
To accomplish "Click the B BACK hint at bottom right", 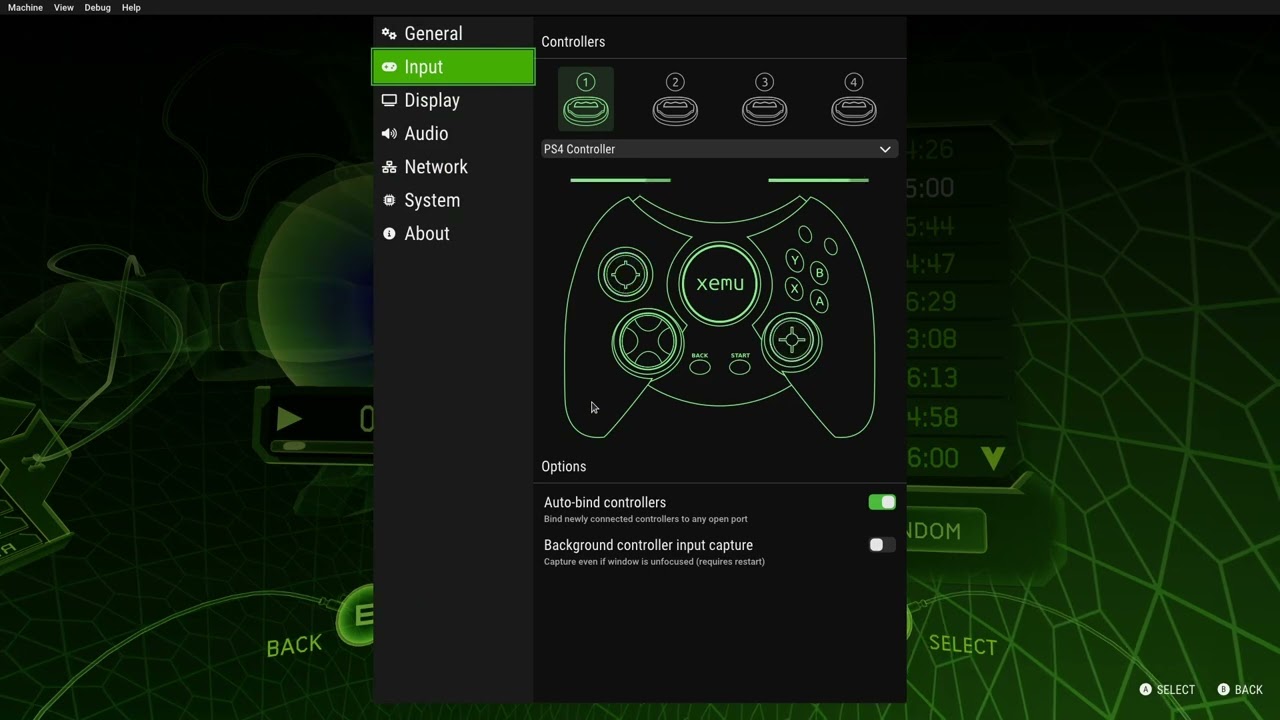I will click(1240, 690).
